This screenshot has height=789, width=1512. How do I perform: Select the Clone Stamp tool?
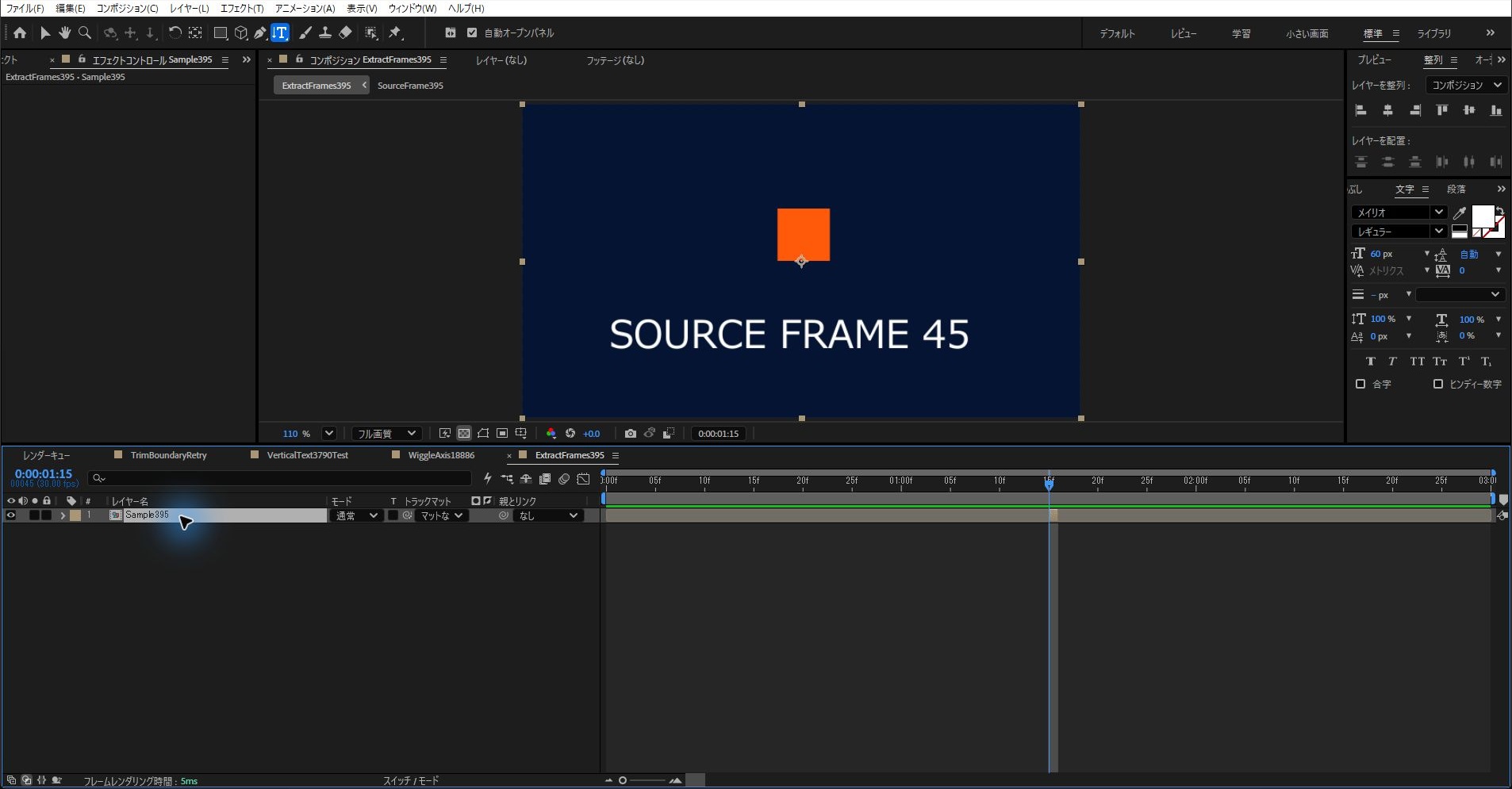tap(324, 33)
